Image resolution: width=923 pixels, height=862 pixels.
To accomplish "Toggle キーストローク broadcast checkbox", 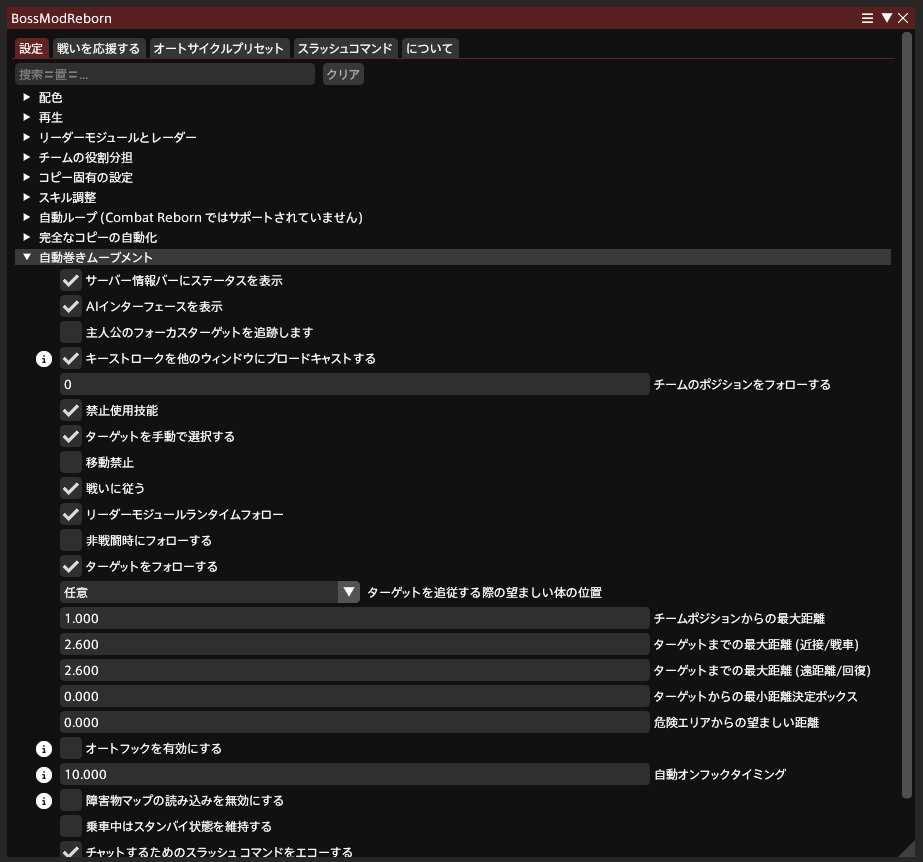I will 71,359.
